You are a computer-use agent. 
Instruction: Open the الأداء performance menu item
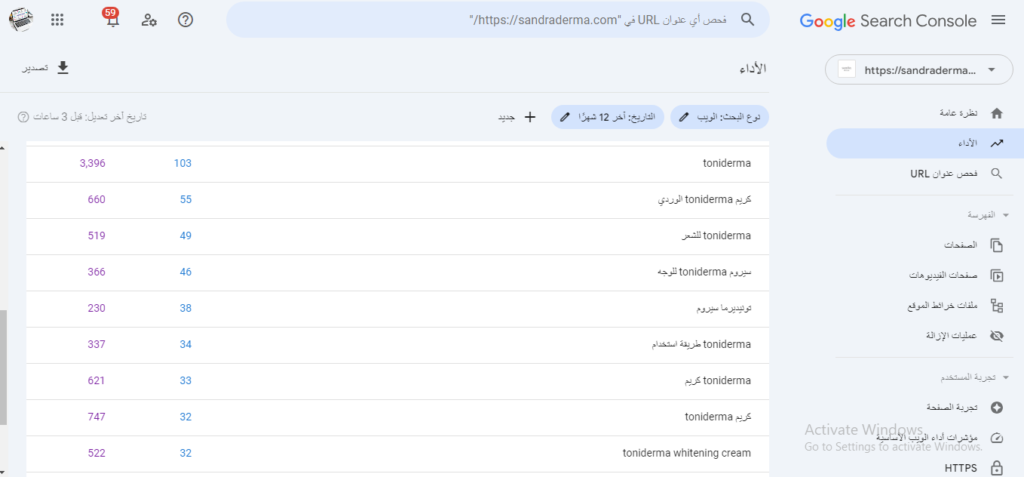point(925,143)
